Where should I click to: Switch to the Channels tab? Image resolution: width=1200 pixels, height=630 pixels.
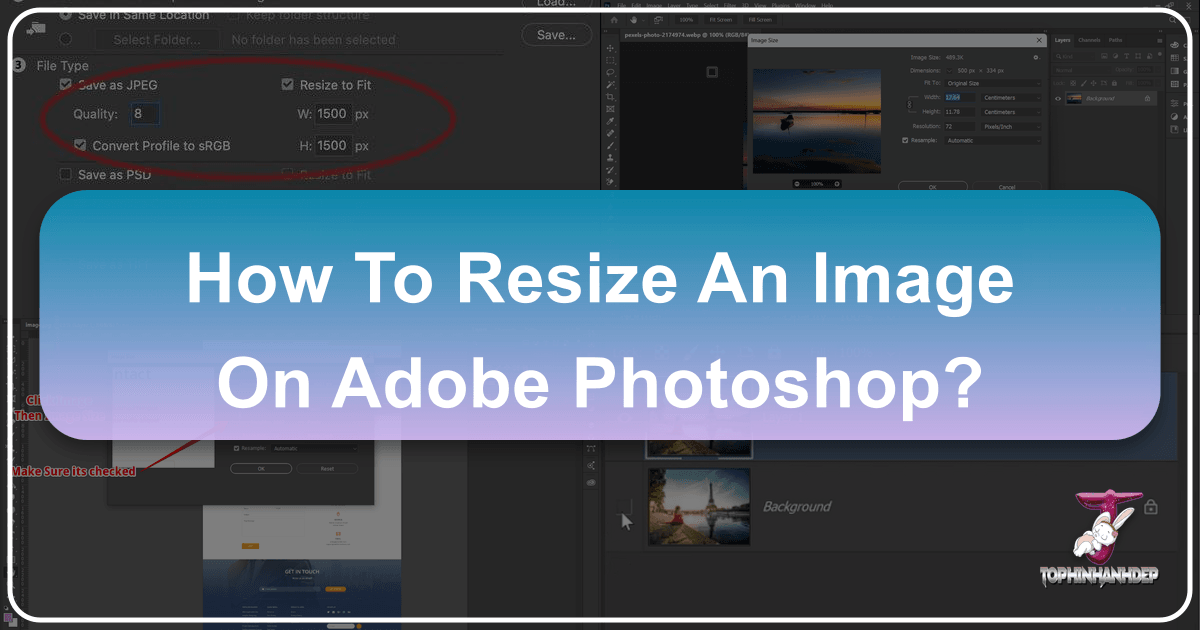pos(1090,40)
